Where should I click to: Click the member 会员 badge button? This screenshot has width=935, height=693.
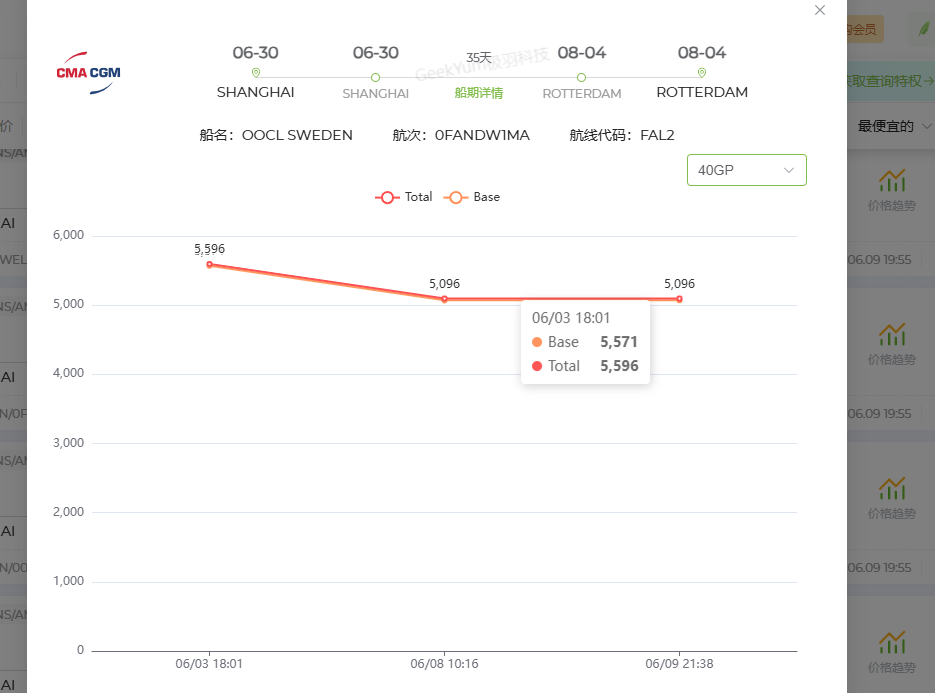point(864,29)
